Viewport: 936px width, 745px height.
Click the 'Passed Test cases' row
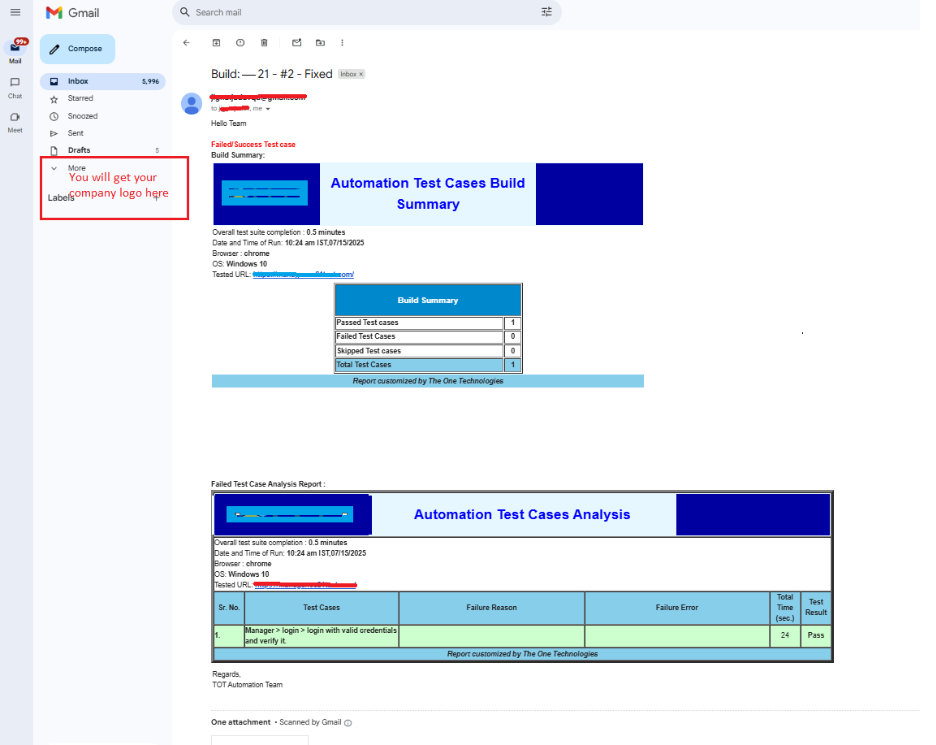coord(428,323)
